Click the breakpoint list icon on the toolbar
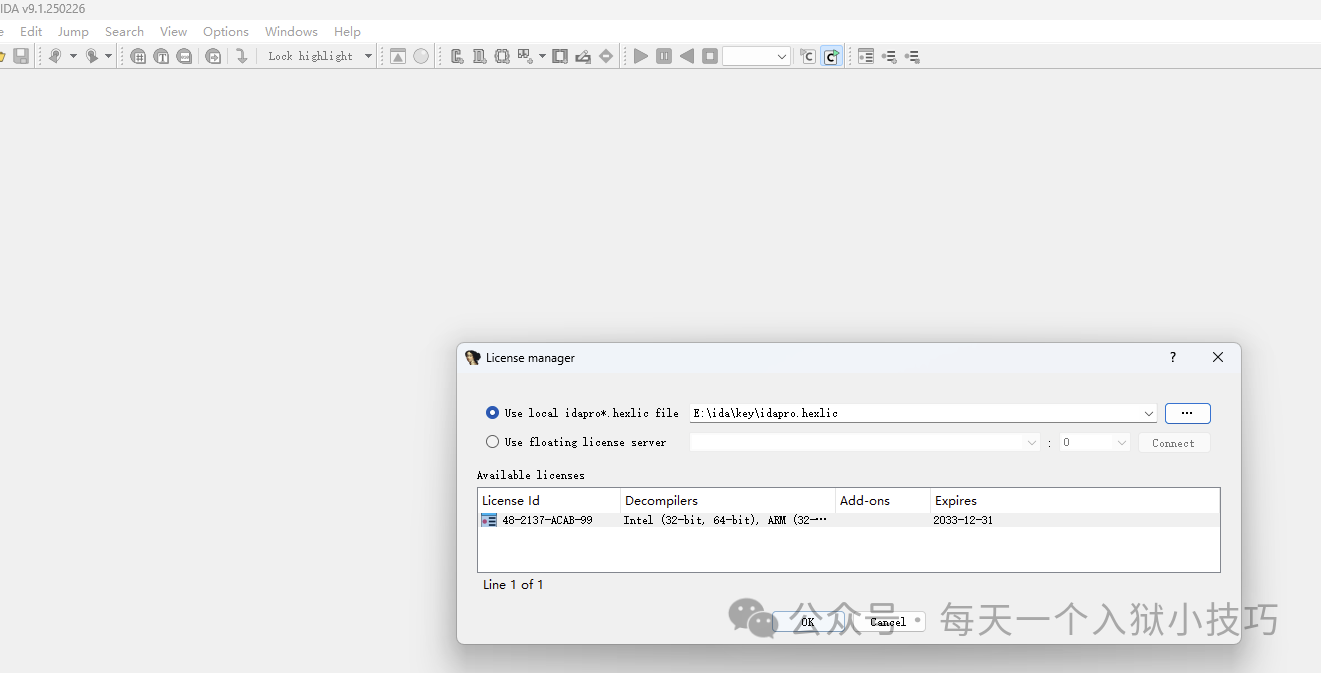1321x673 pixels. coord(866,56)
